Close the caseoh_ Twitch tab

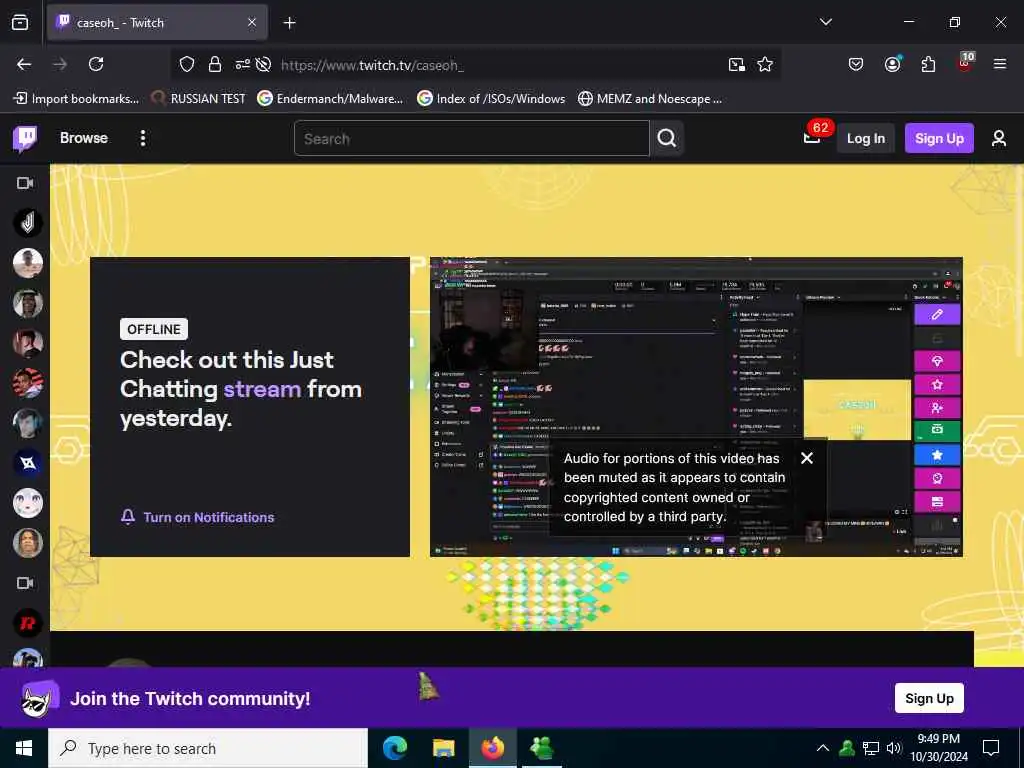tap(252, 23)
